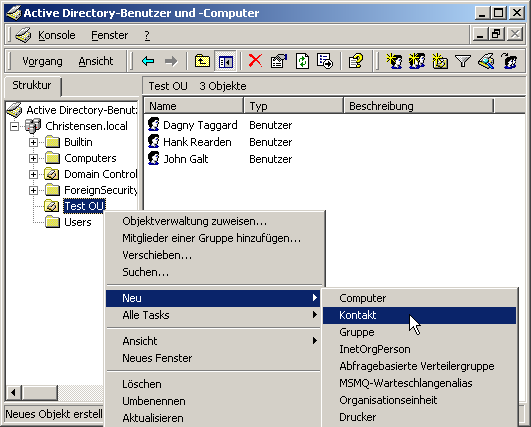Open Properties via the toolbar icon
The height and width of the screenshot is (427, 531).
pyautogui.click(x=278, y=61)
